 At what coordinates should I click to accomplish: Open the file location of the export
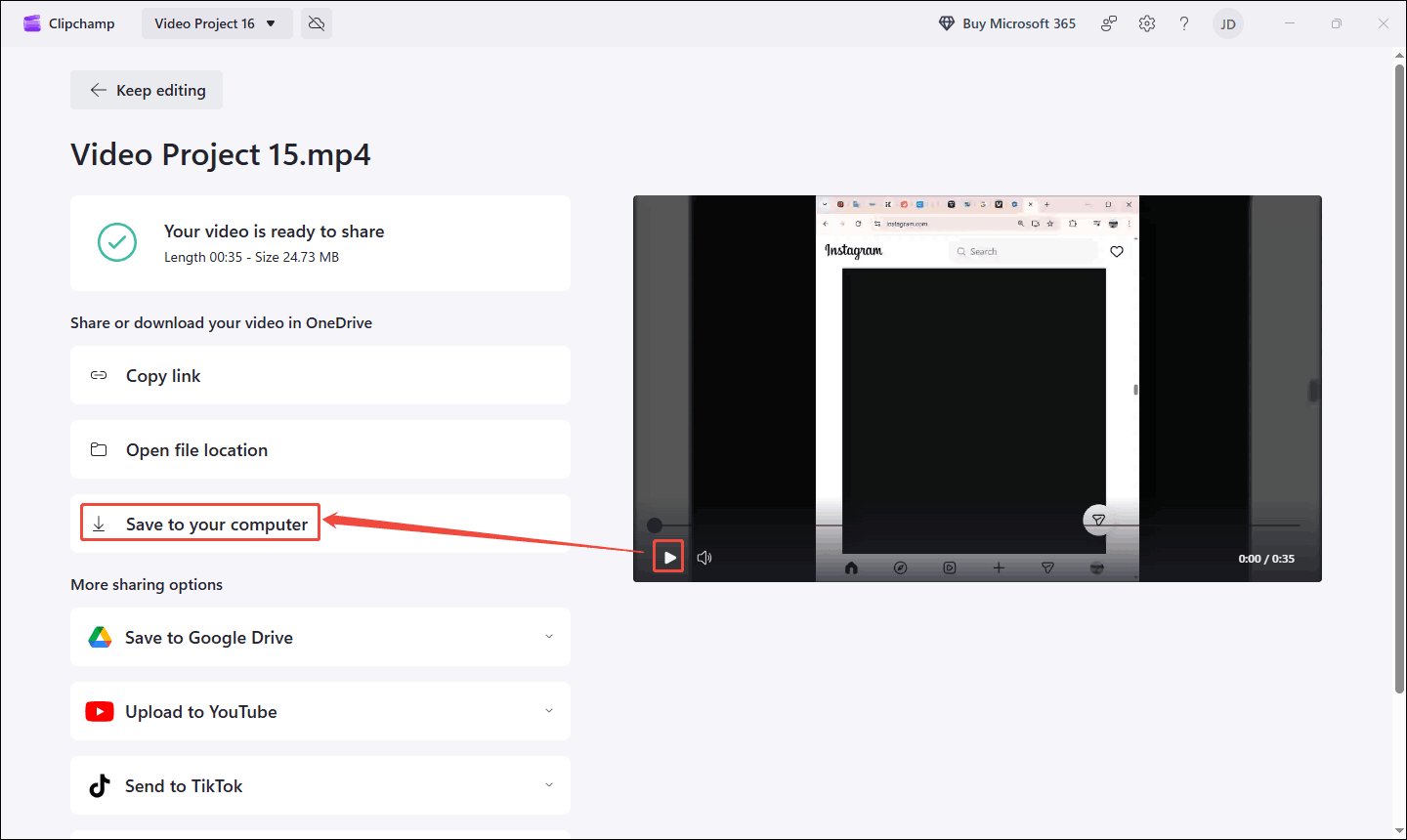[195, 449]
